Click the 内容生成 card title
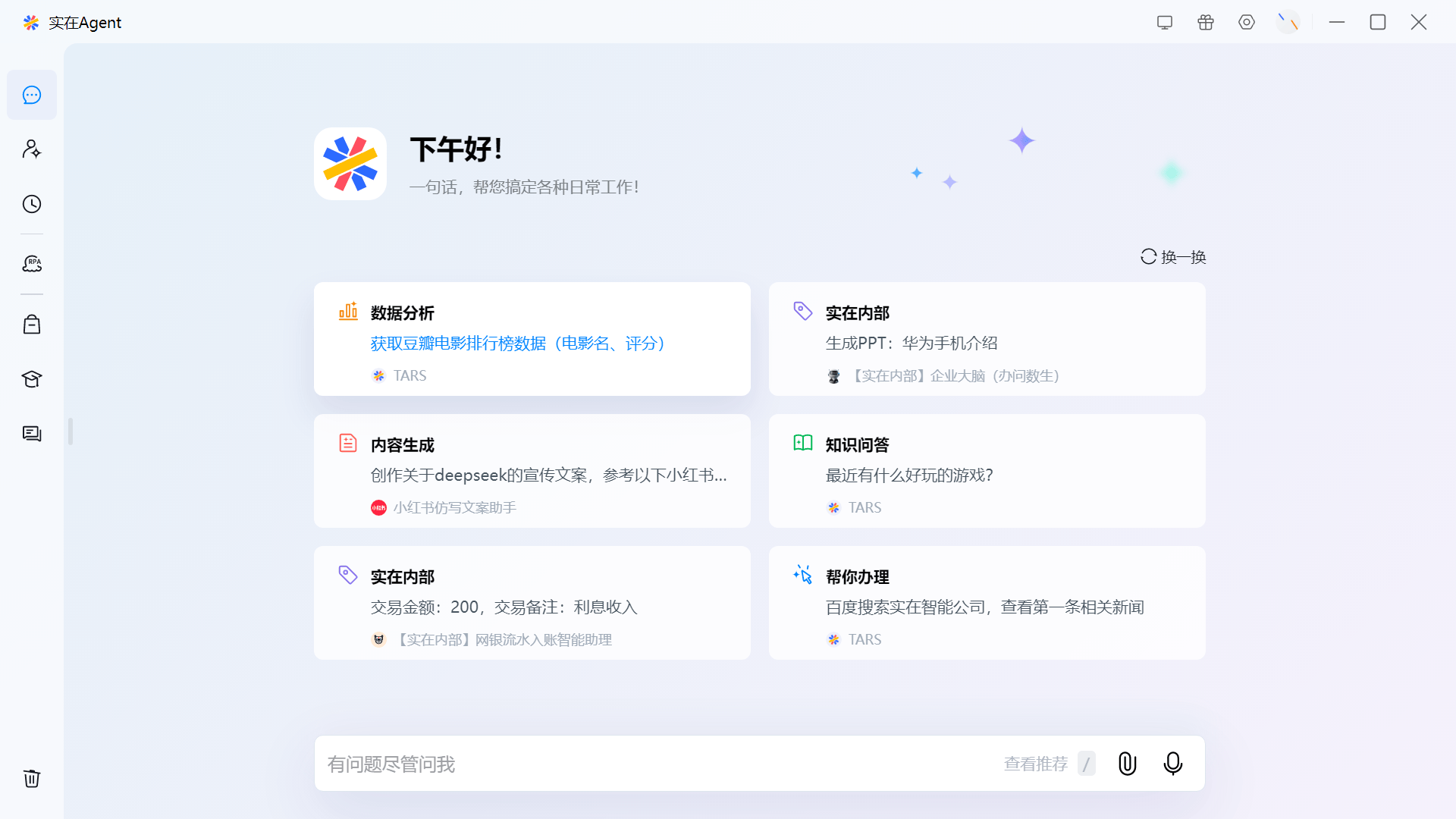This screenshot has width=1456, height=819. (x=402, y=445)
